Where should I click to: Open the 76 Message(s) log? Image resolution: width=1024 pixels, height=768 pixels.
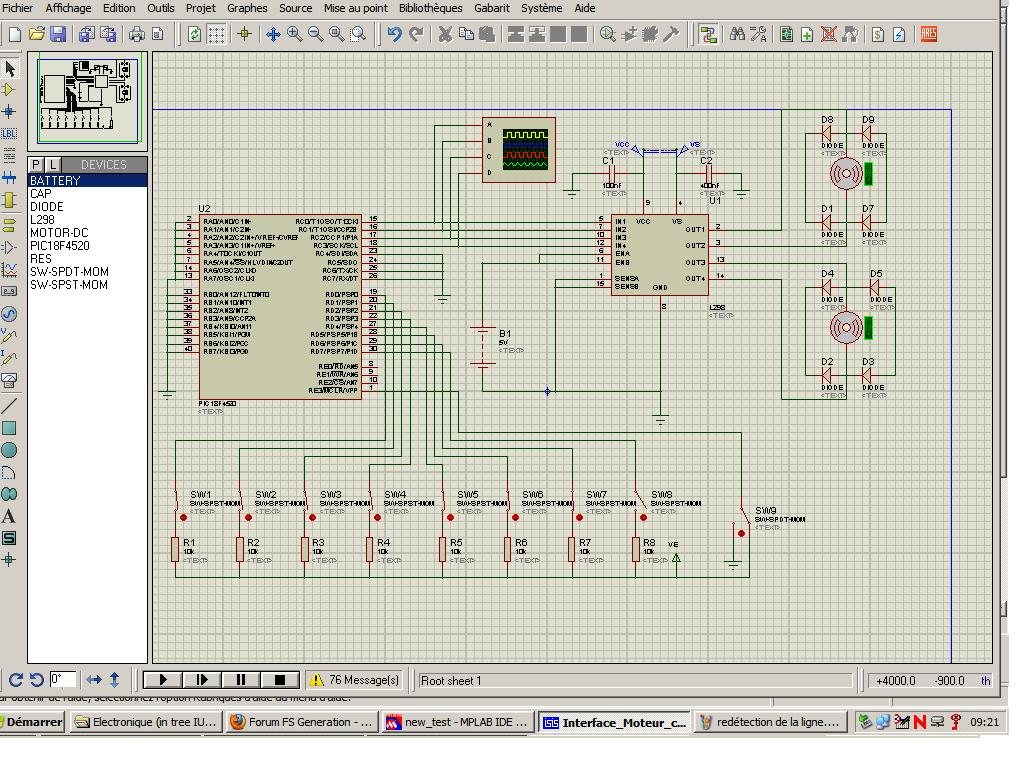point(354,680)
